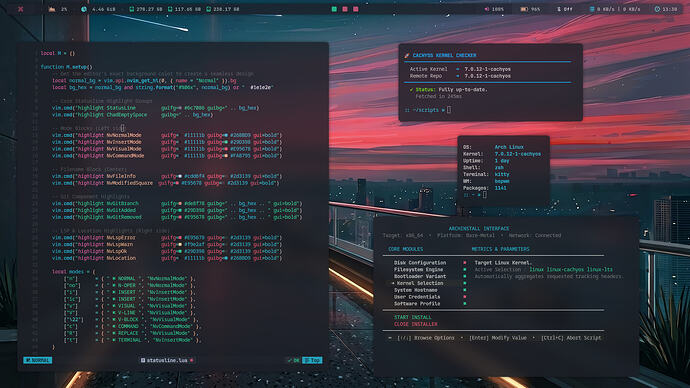Select User Credentials in Core Modules
This screenshot has width=690, height=388.
pos(417,297)
